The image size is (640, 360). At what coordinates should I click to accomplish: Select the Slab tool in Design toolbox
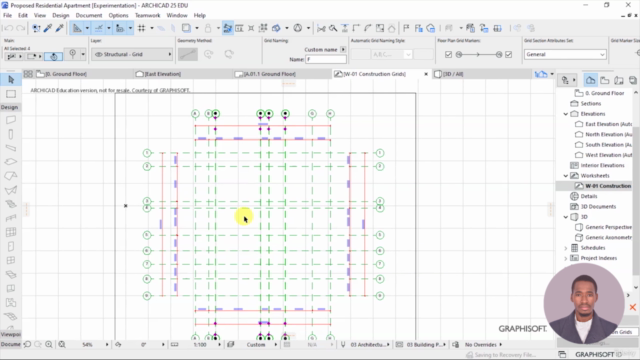pos(11,162)
